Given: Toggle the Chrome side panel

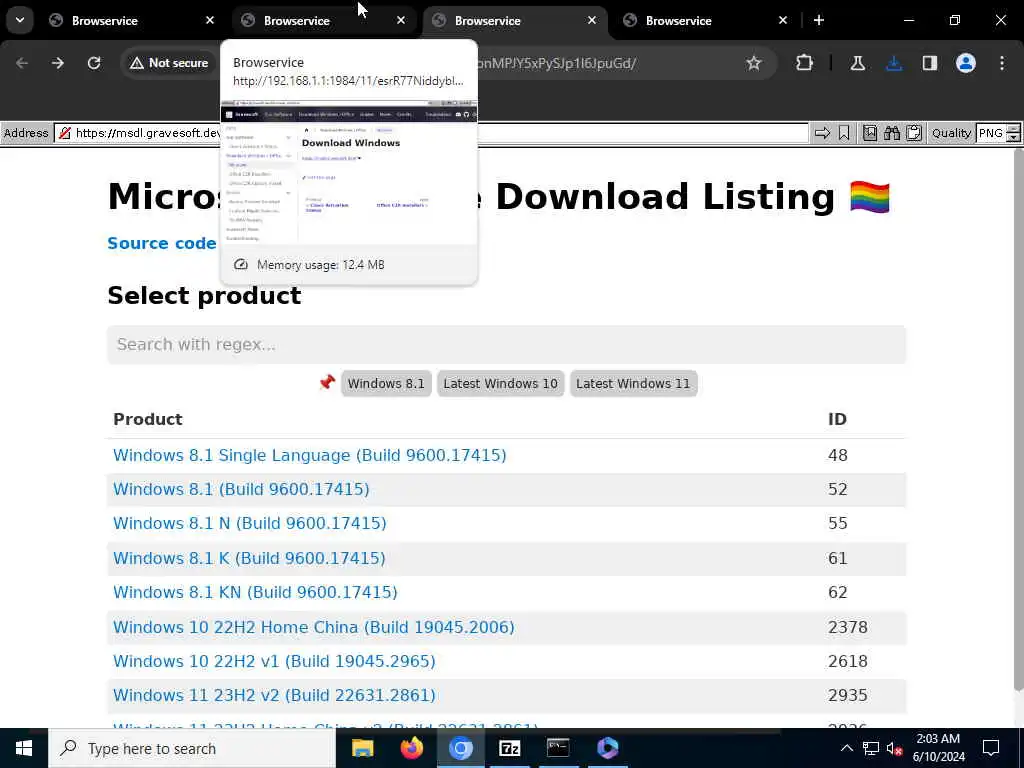Looking at the screenshot, I should (x=930, y=63).
